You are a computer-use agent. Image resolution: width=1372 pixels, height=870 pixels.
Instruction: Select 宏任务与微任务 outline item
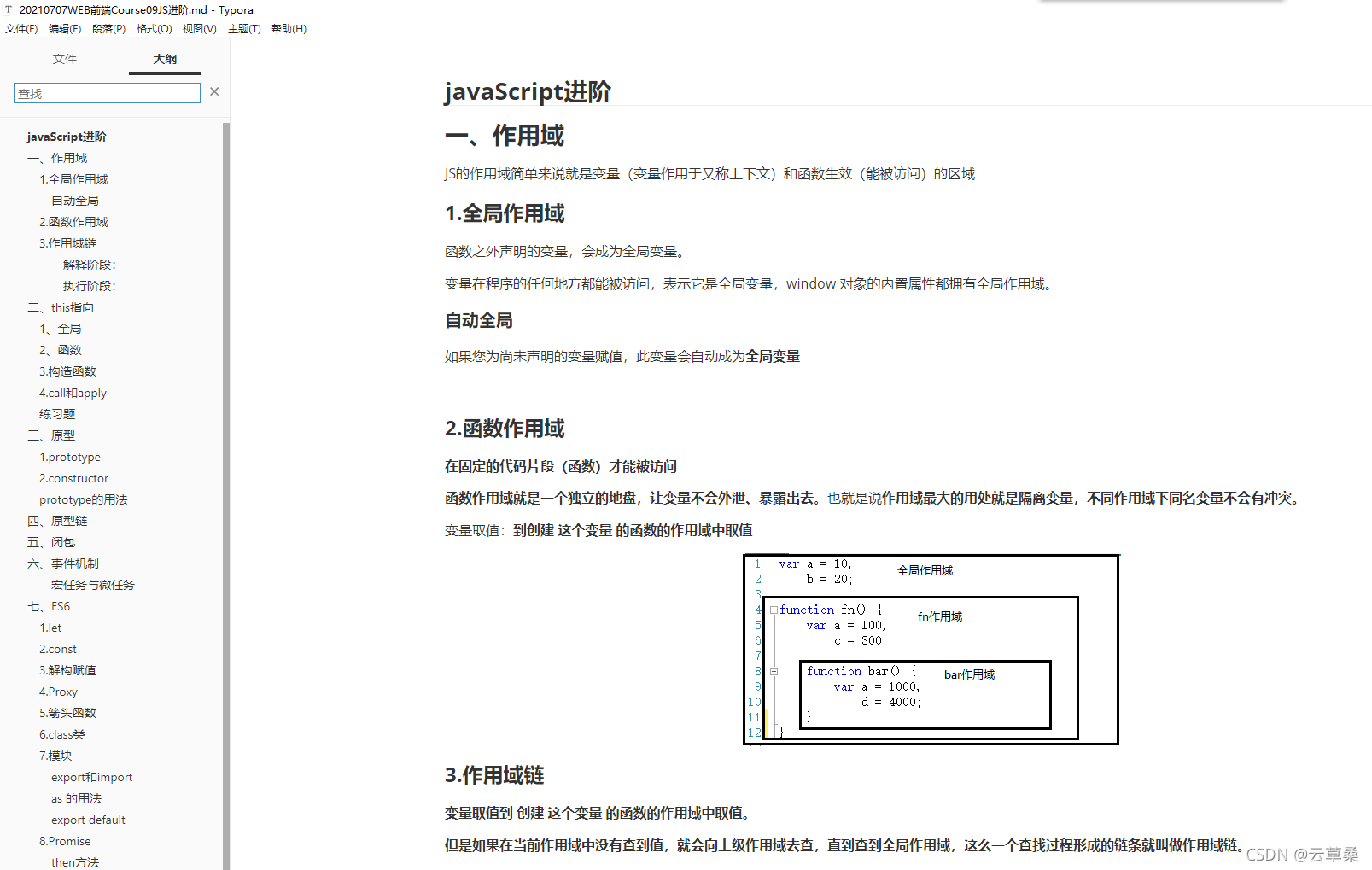[x=93, y=585]
